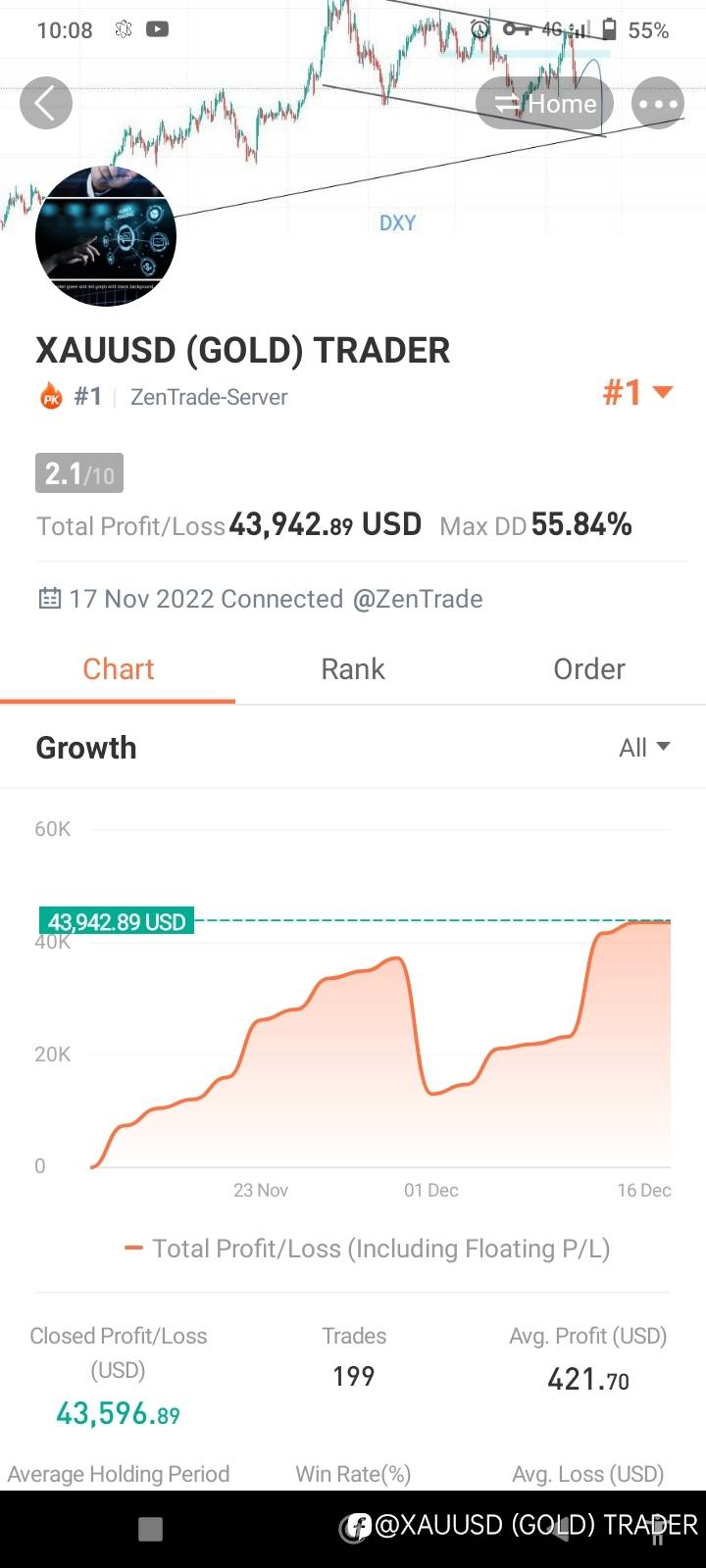The width and height of the screenshot is (706, 1568).
Task: Select the Chart tab
Action: point(118,669)
